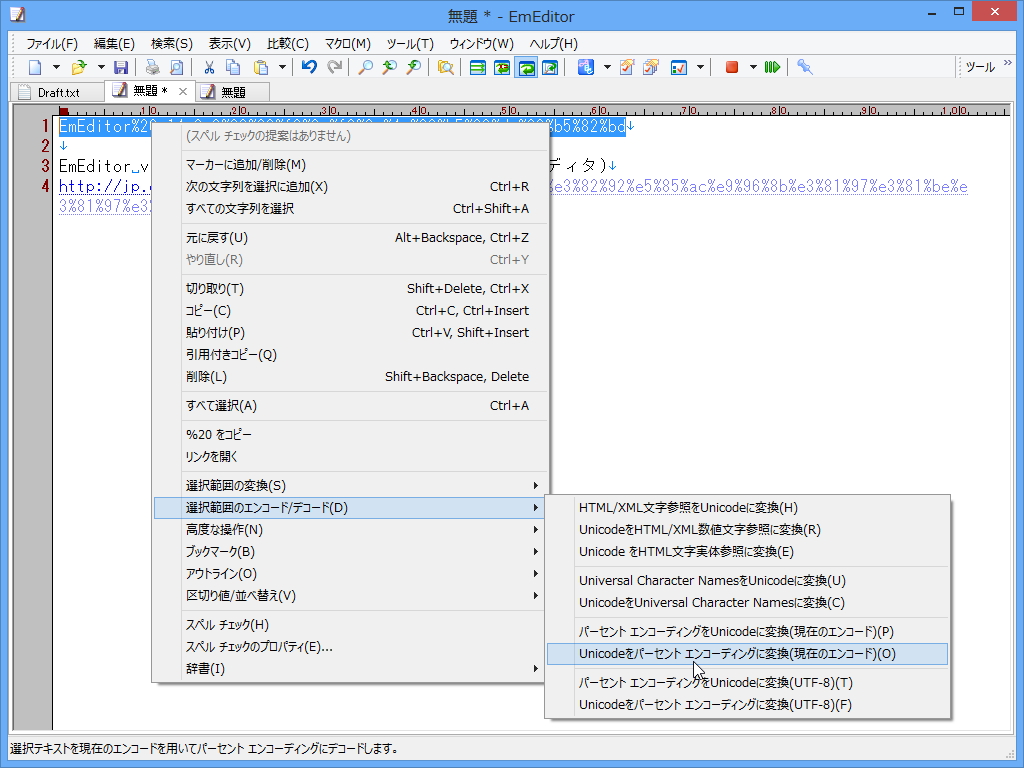Open the マクロ(M) menu

point(347,44)
